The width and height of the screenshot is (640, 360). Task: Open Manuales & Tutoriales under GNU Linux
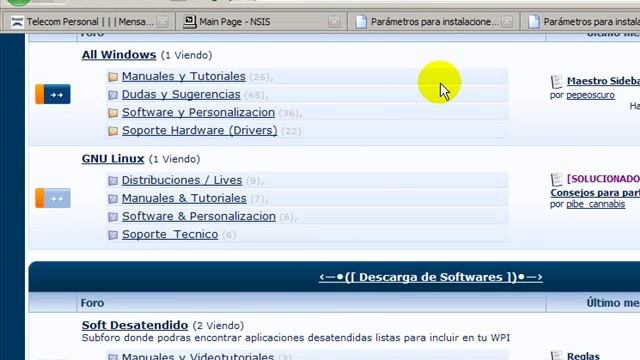(x=184, y=198)
